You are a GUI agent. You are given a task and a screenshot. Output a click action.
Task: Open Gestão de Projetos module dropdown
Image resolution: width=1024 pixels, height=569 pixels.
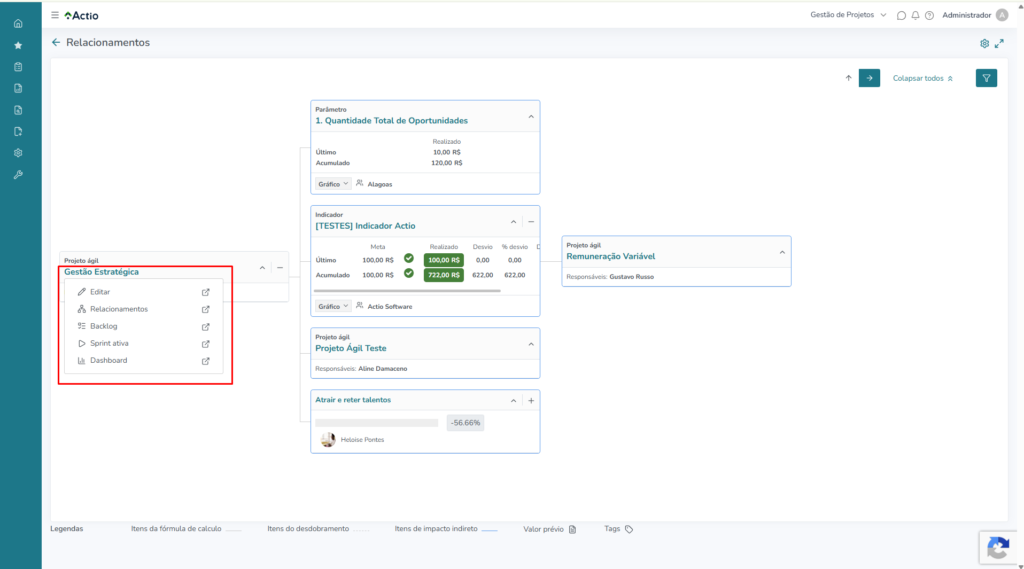(848, 15)
